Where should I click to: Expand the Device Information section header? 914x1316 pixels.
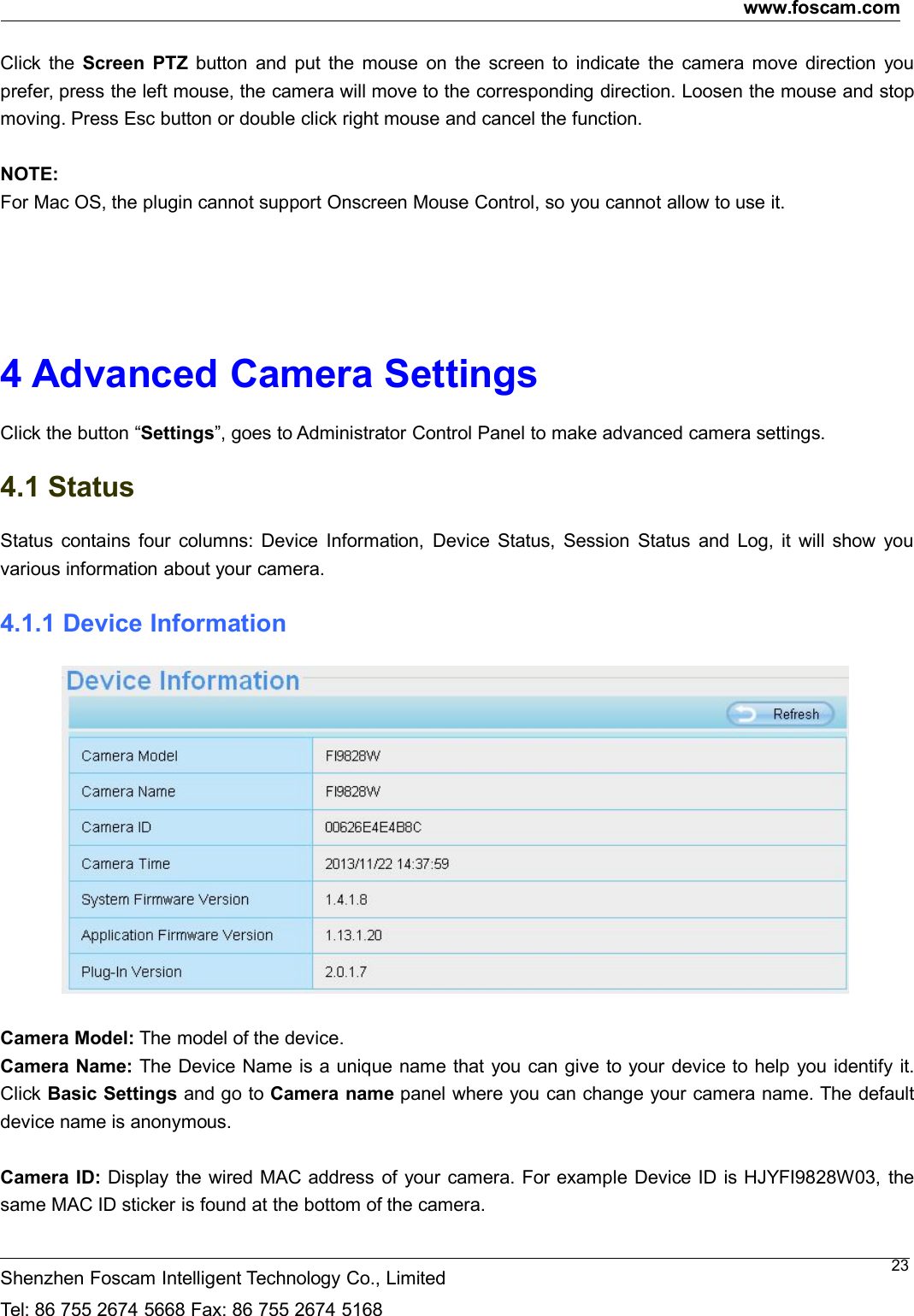(179, 679)
